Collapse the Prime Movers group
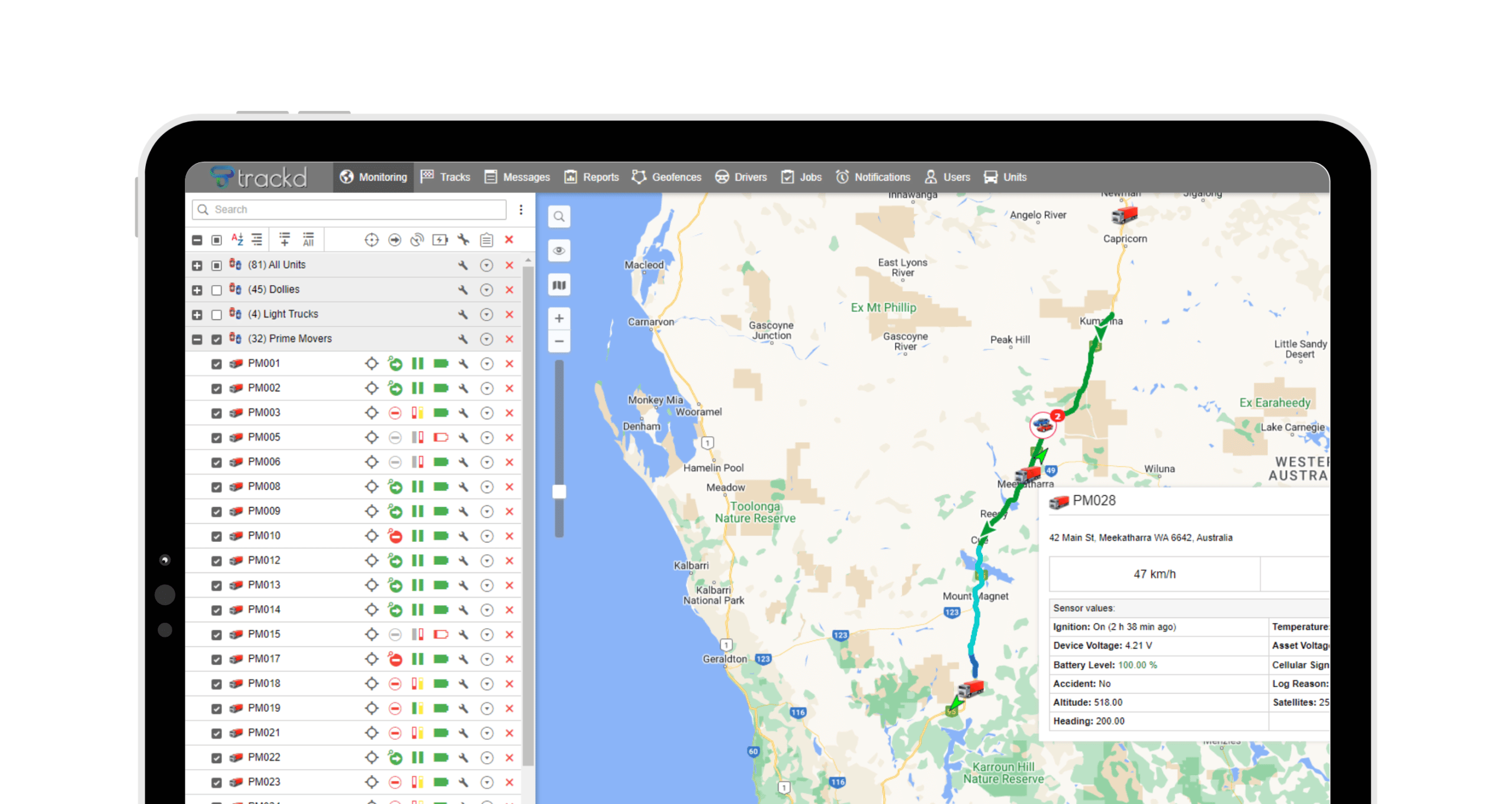 (197, 339)
